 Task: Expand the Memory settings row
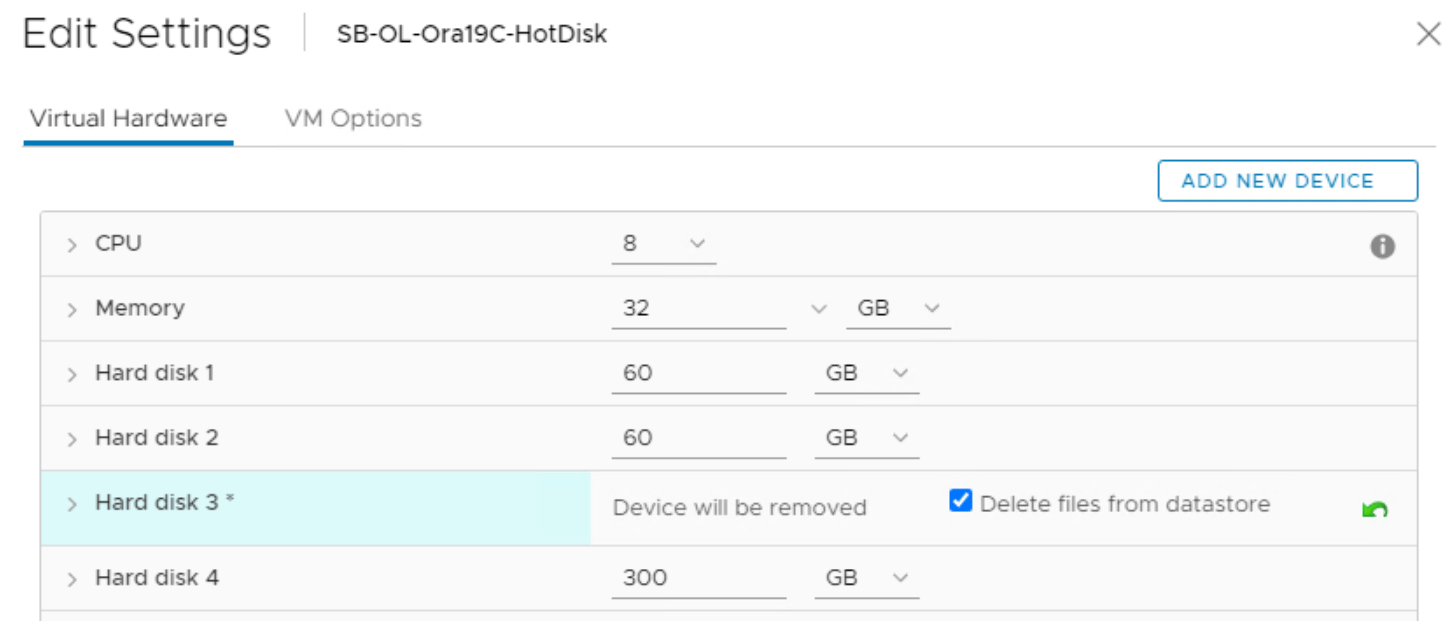pos(72,310)
